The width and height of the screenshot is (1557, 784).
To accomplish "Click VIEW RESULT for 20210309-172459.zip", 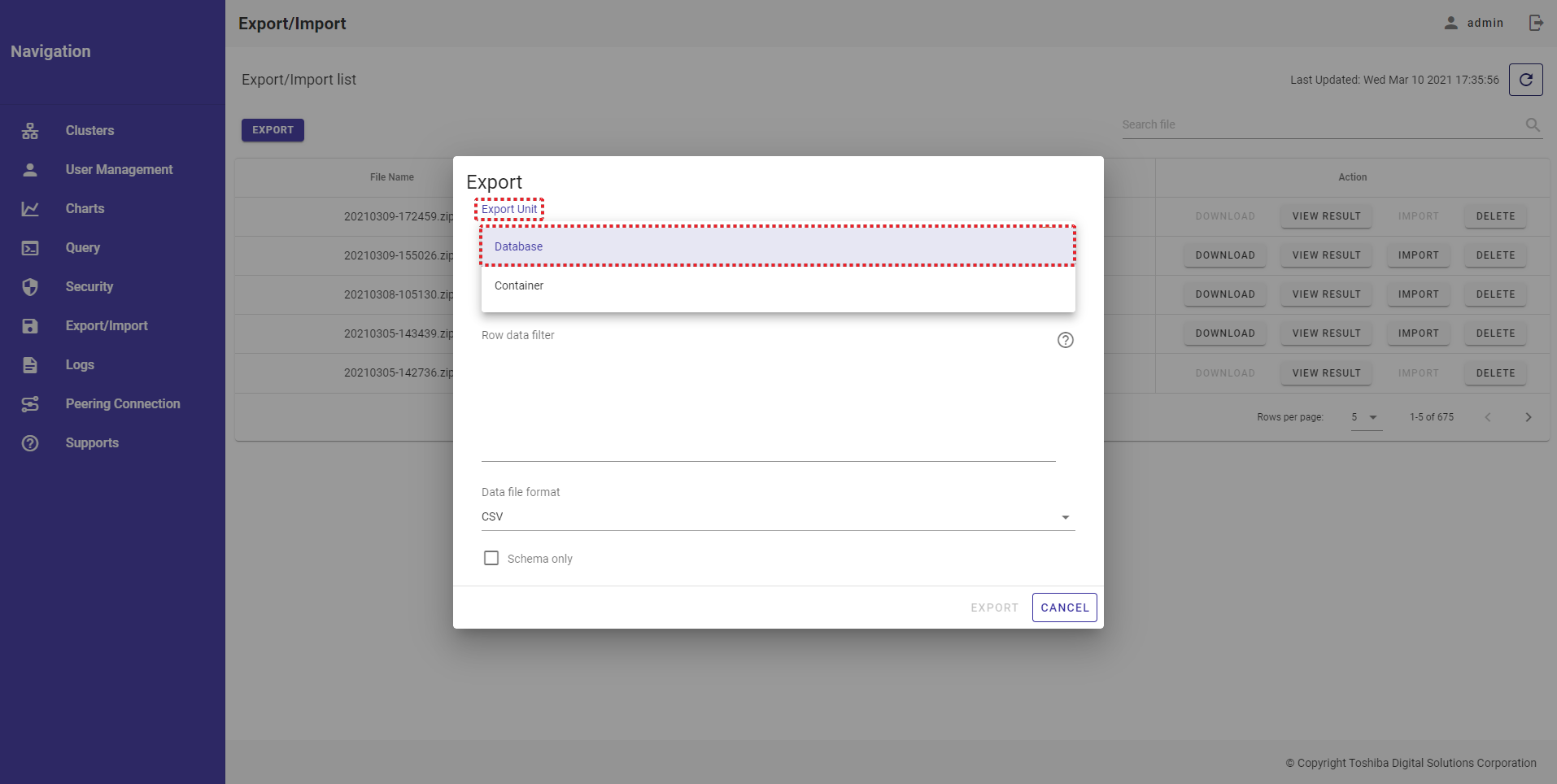I will (1326, 216).
